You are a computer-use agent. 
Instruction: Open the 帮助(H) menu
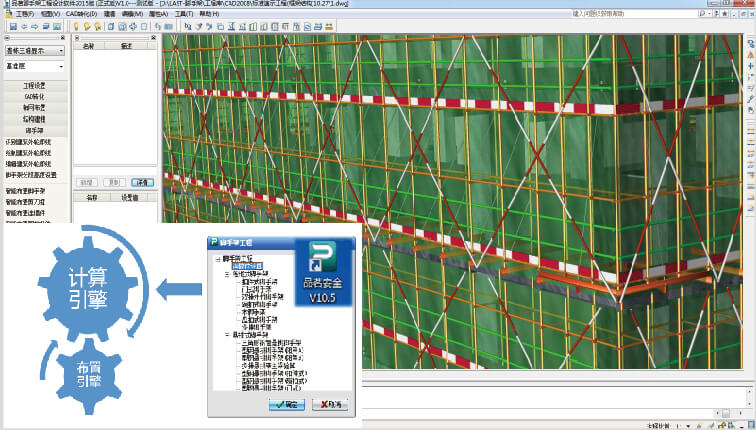(x=209, y=14)
